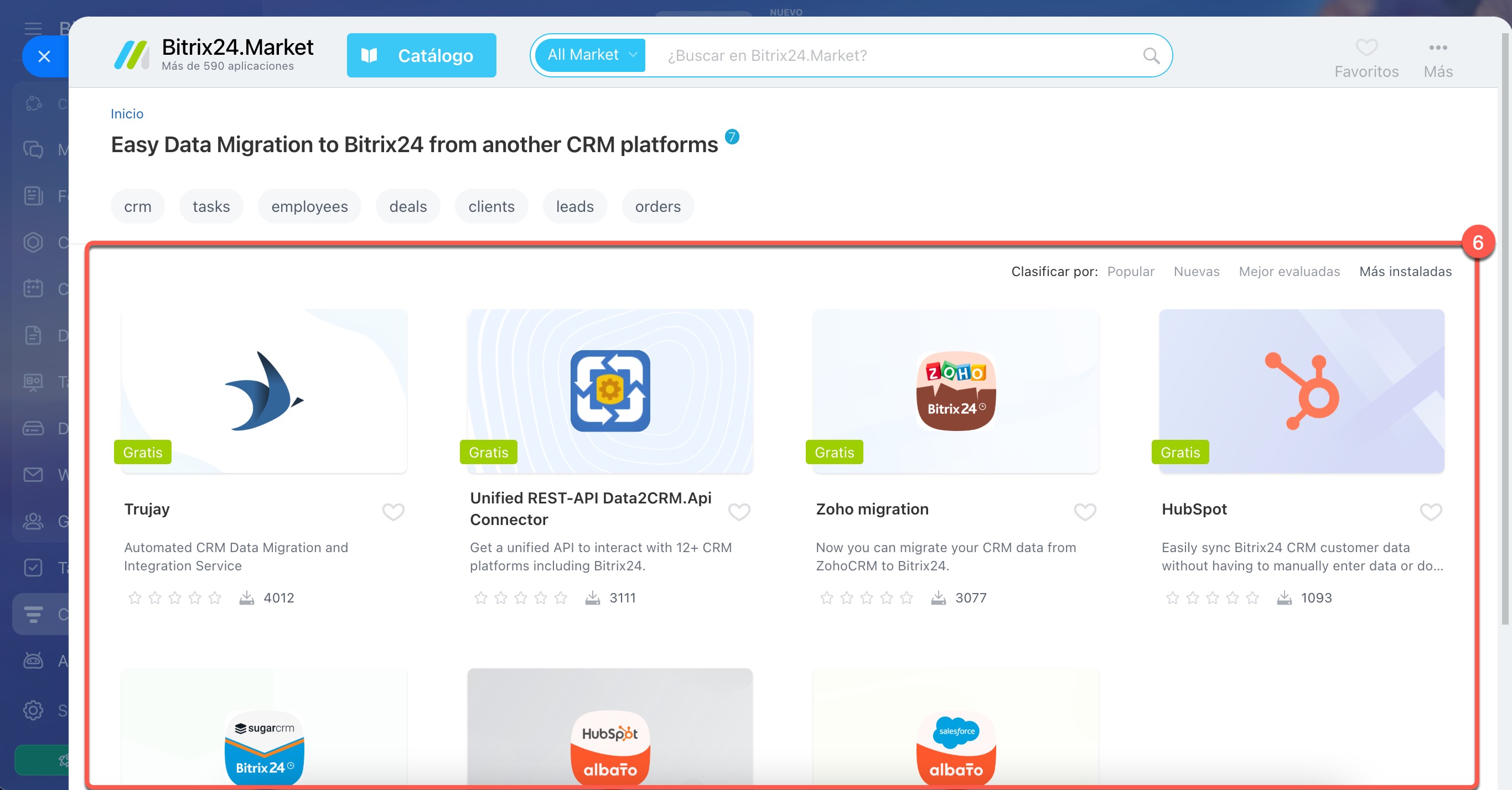Go to the Inicio breadcrumb link
This screenshot has width=1512, height=790.
[127, 113]
